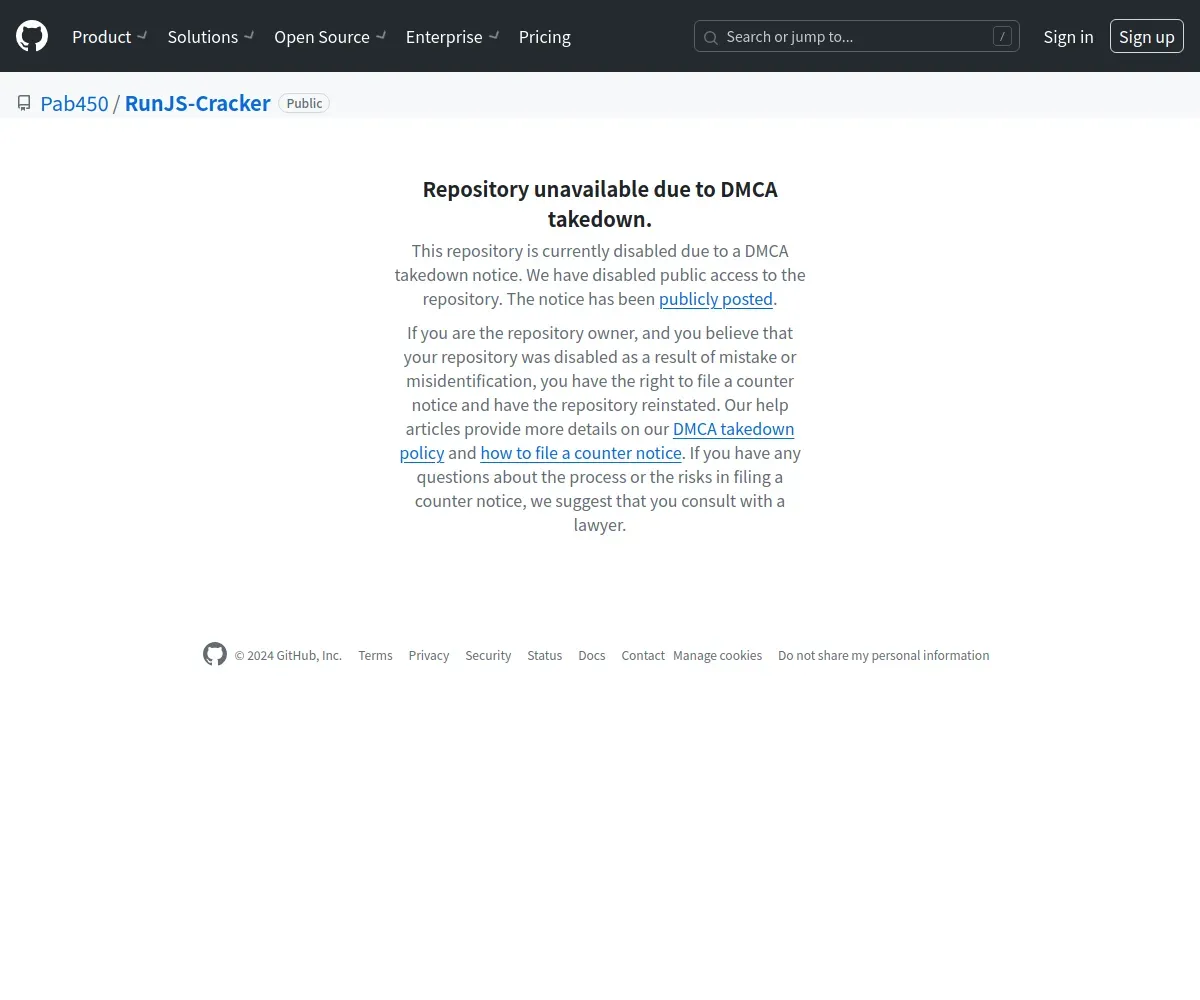
Task: Click the Sign up button
Action: tap(1147, 37)
